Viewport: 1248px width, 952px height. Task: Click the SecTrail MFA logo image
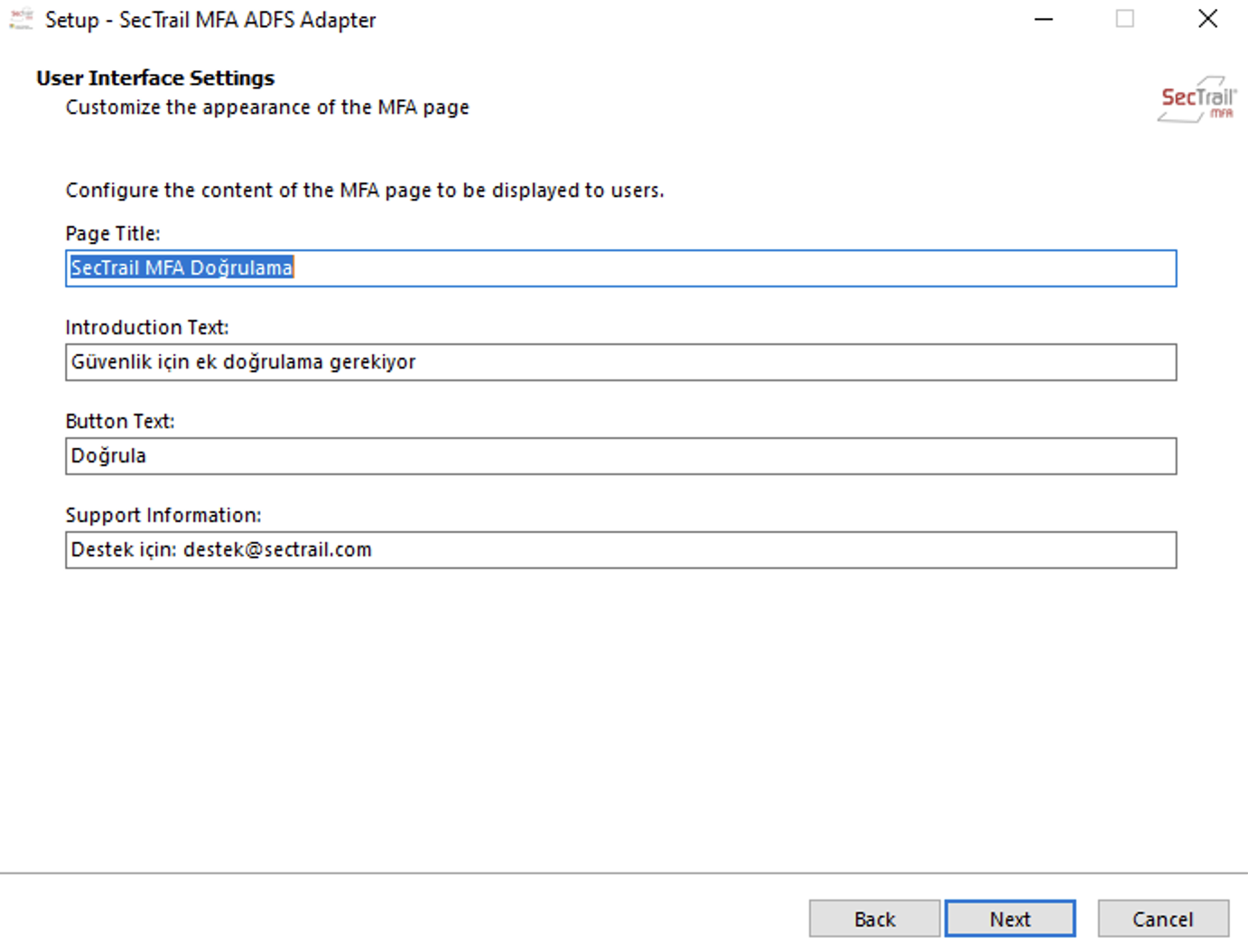coord(1197,99)
